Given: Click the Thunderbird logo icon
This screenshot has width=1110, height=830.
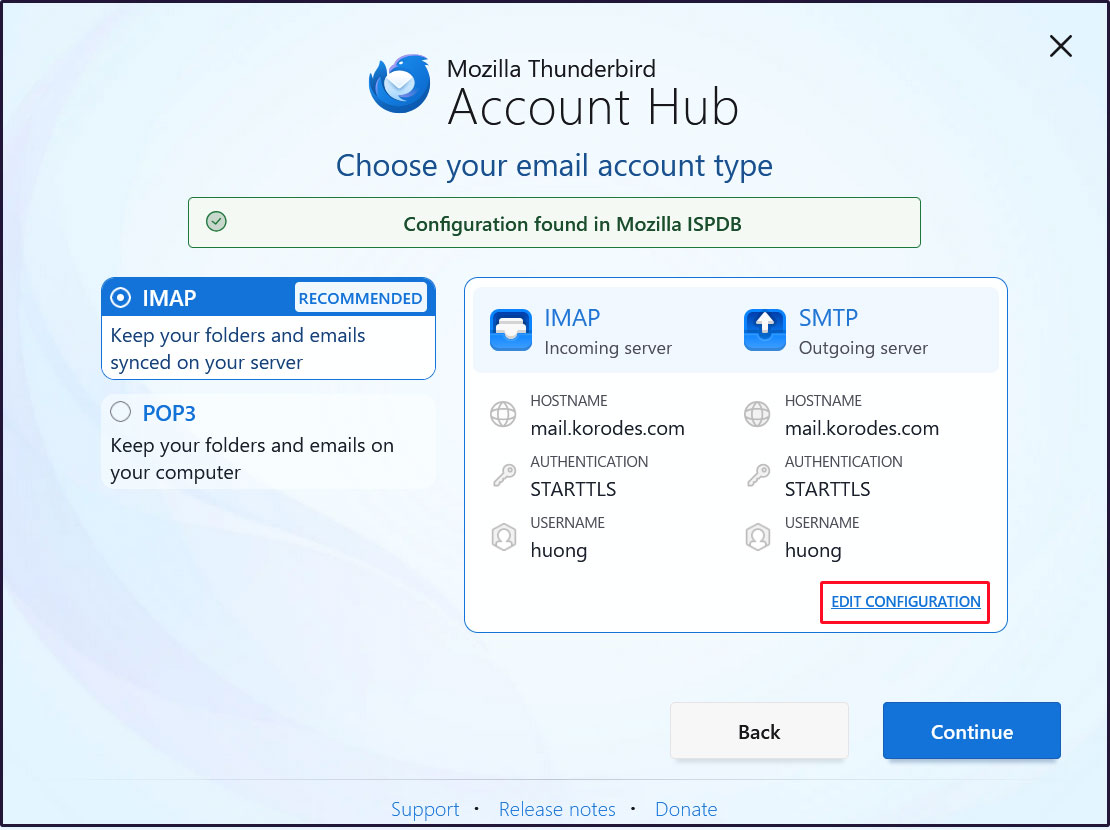Looking at the screenshot, I should pyautogui.click(x=399, y=84).
